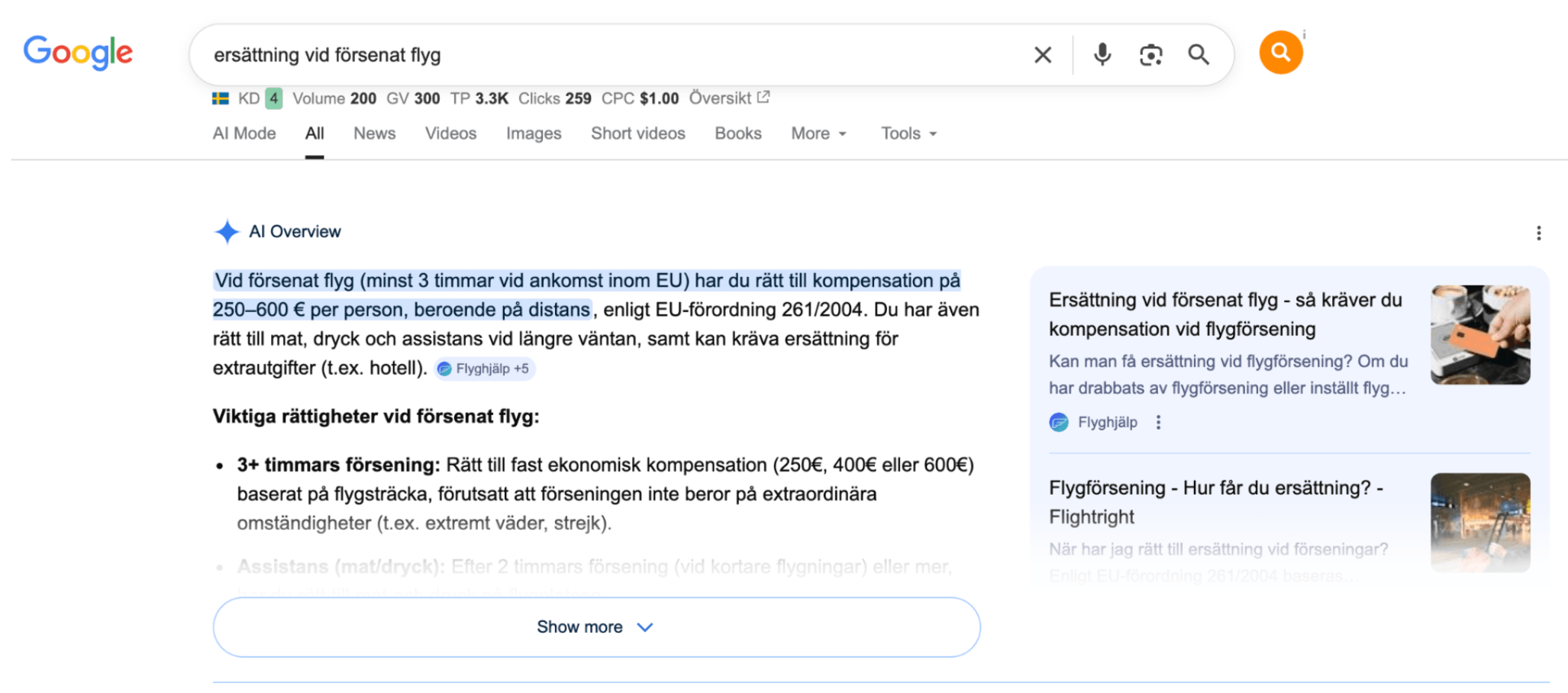Switch to the Images tab
Screen dimensions: 1568x693
[x=533, y=134]
